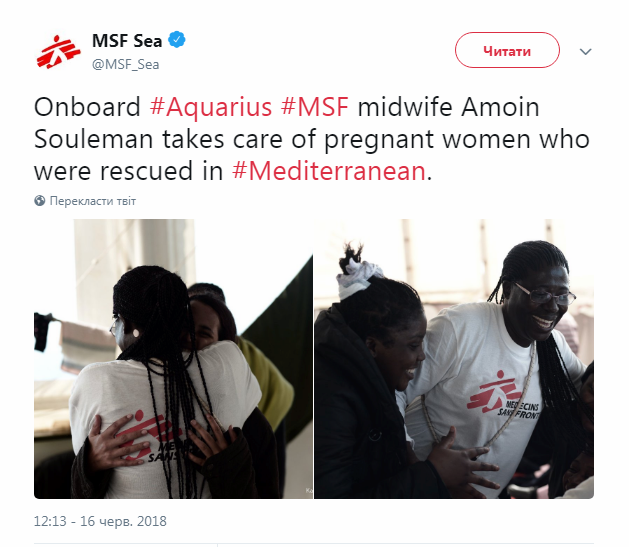Click the words women who in the tweet
Image resolution: width=629 pixels, height=547 pixels.
tap(516, 139)
